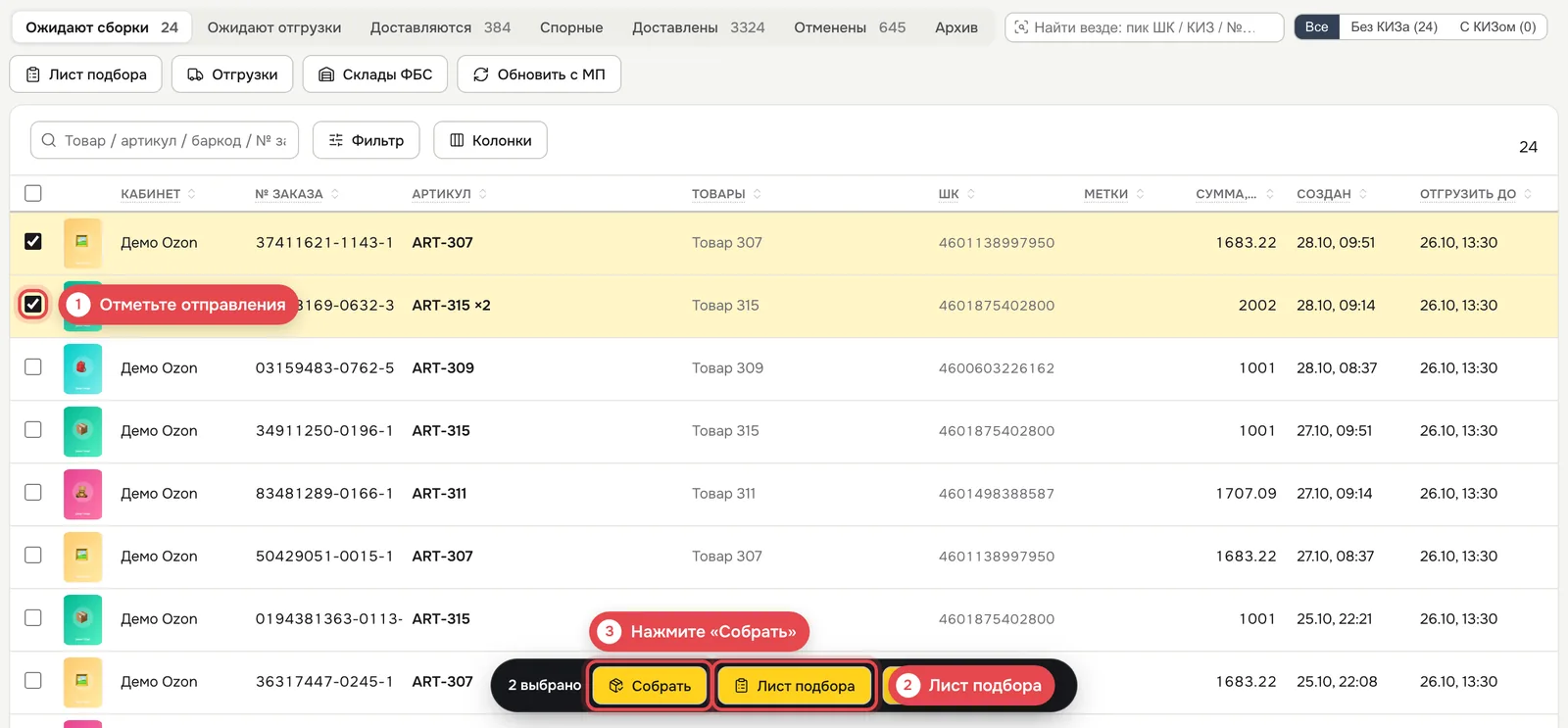The height and width of the screenshot is (728, 1568).
Task: Sort by ОТГРУЗИТЬ ДО column
Action: tap(1476, 194)
